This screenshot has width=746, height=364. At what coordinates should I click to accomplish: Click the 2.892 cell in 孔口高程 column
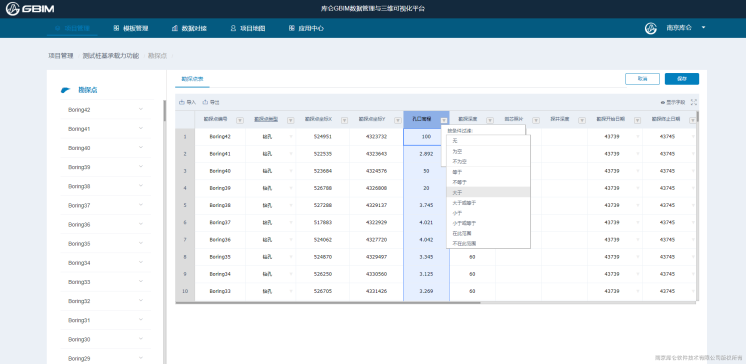(426, 154)
